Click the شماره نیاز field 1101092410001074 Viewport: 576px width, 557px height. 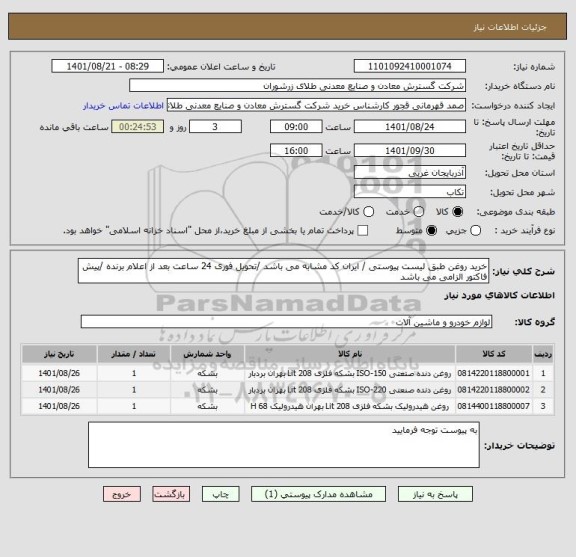click(410, 67)
